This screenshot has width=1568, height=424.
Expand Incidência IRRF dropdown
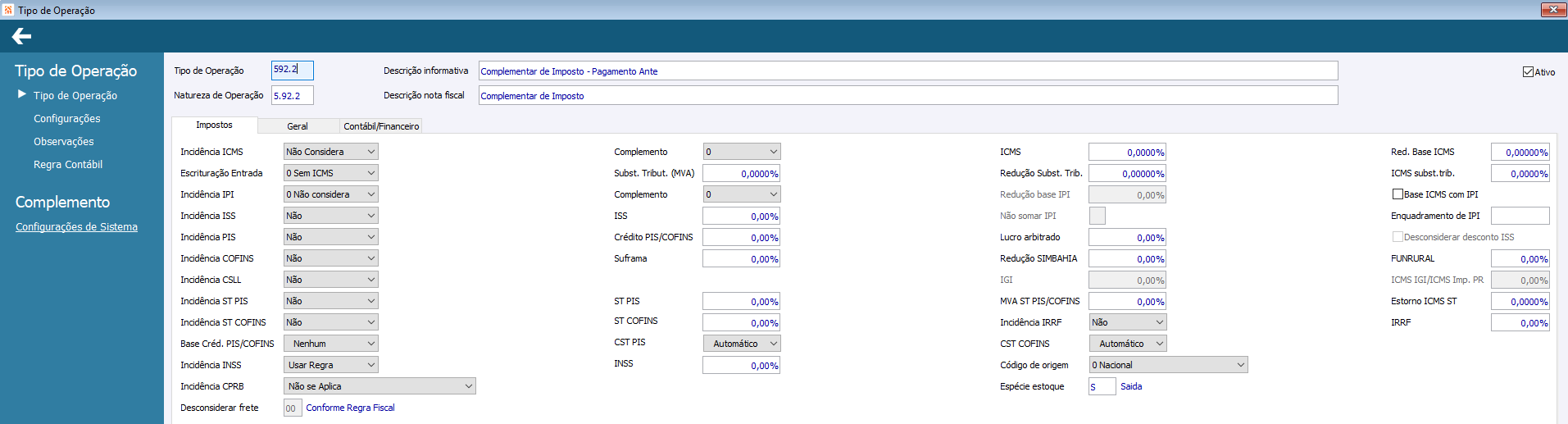[1128, 322]
